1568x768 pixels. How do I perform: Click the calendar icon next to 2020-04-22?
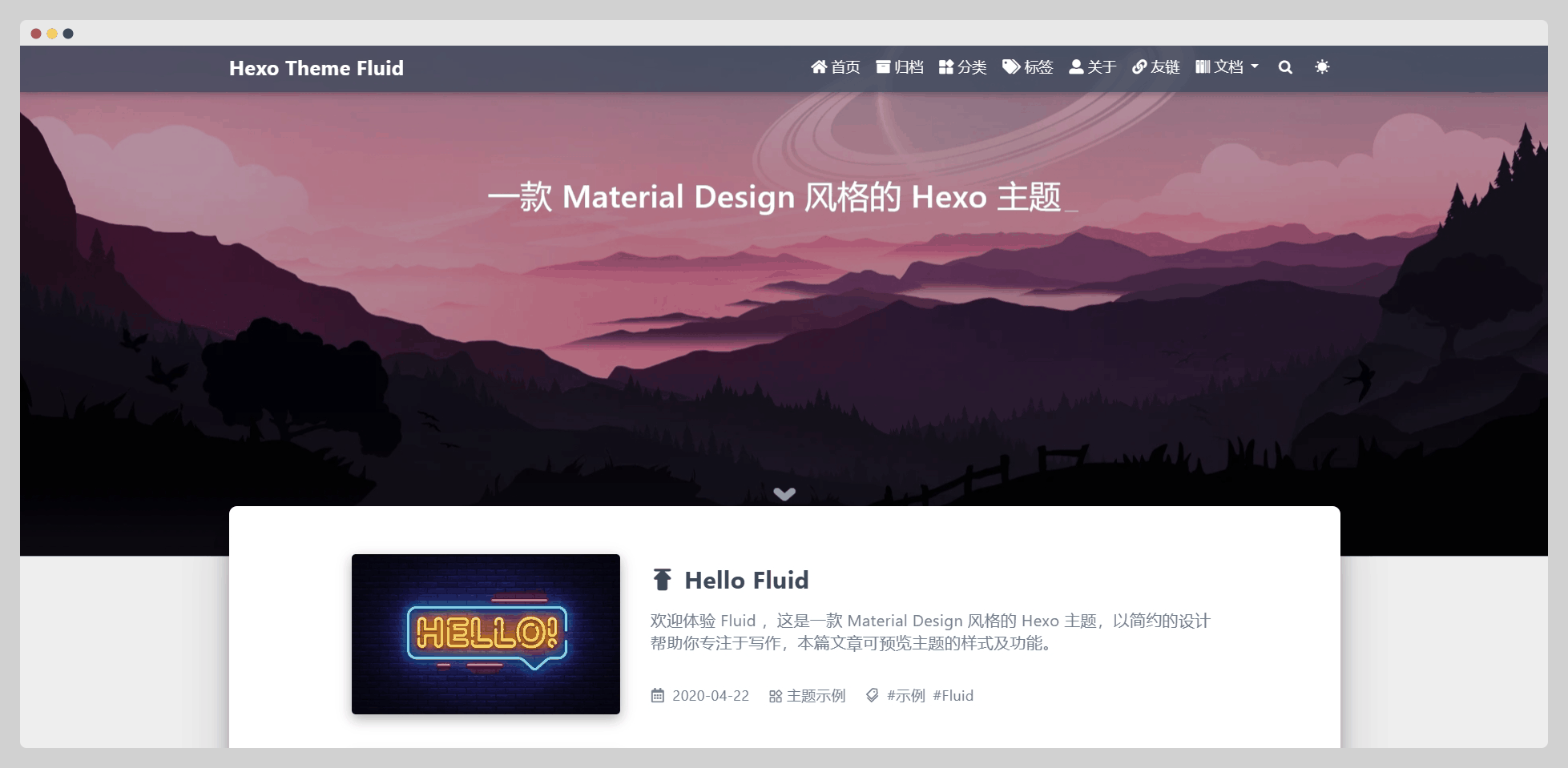pos(658,696)
